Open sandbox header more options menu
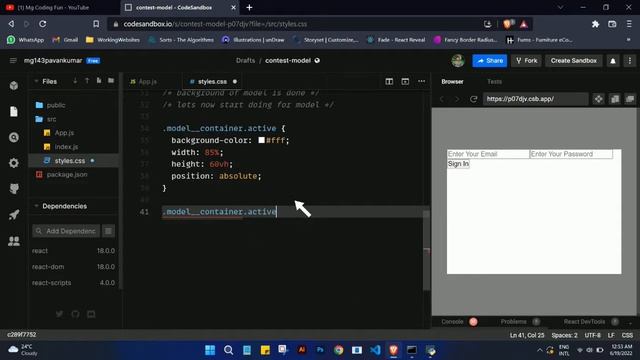Screen dimensions: 640x360 tap(630, 61)
